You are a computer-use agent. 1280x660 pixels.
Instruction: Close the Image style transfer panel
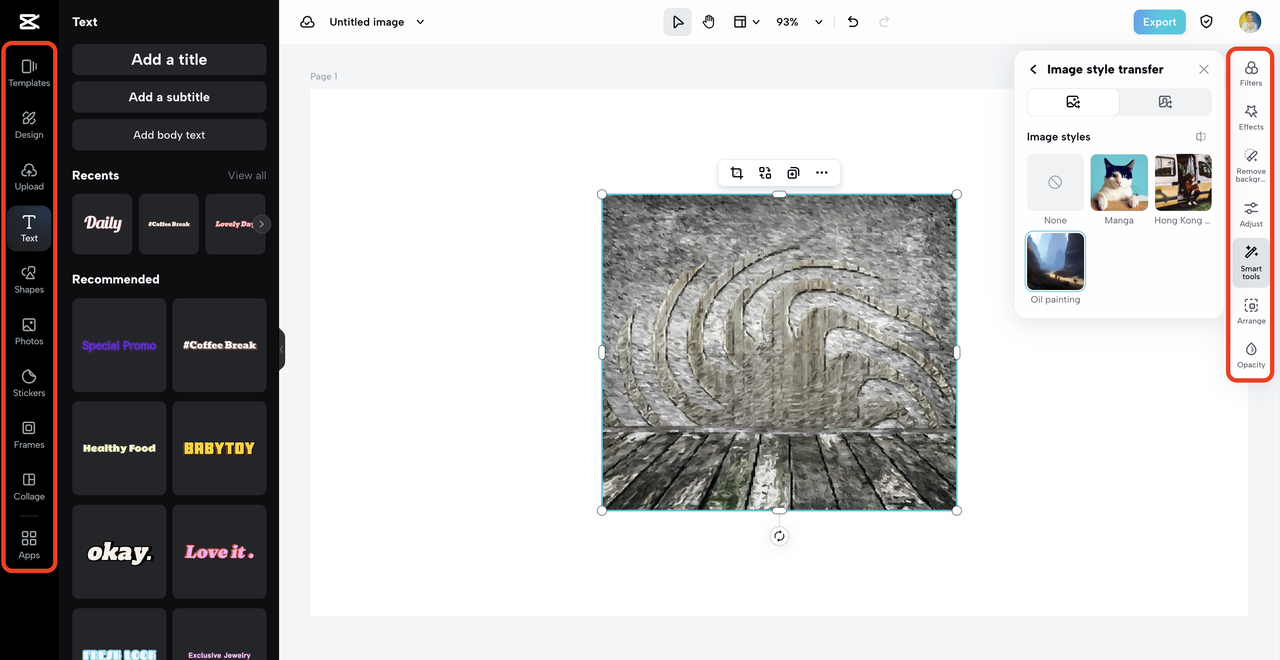point(1204,70)
